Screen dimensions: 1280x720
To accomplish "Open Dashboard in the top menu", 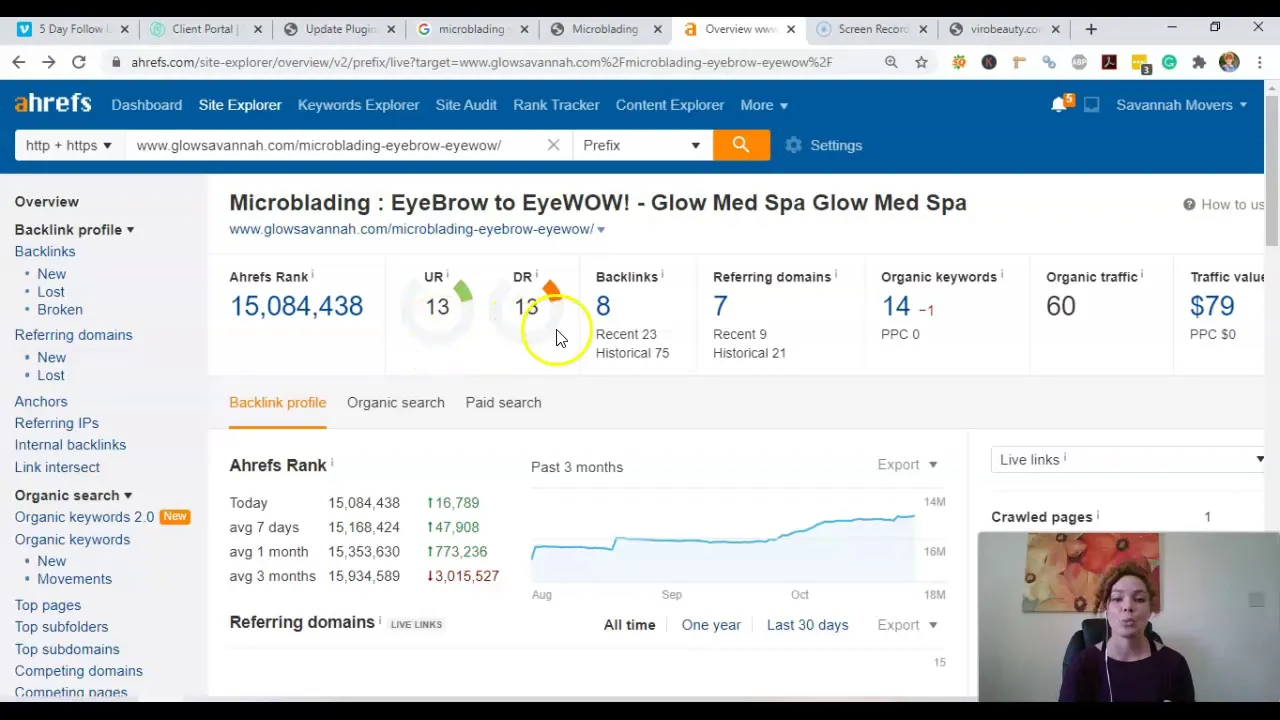I will point(147,105).
